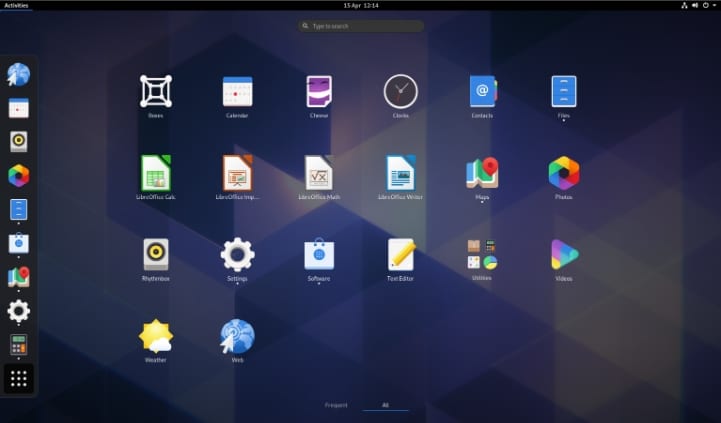Screen dimensions: 721x423
Task: Click in the Type to search field
Action: (361, 26)
